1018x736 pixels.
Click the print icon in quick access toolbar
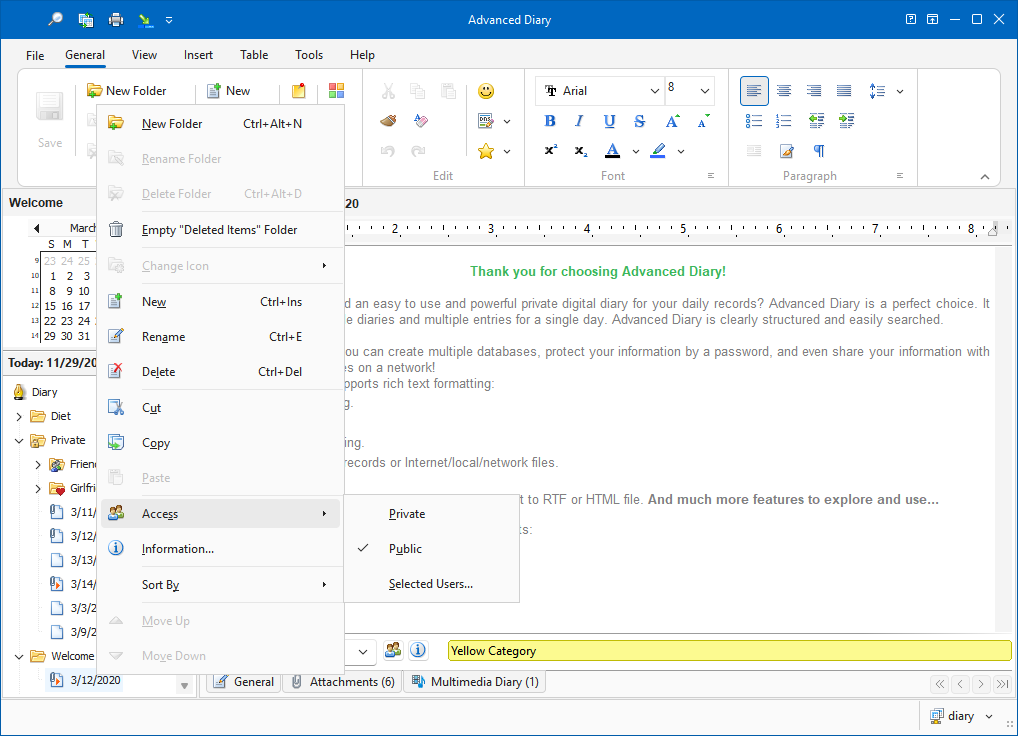(x=116, y=19)
